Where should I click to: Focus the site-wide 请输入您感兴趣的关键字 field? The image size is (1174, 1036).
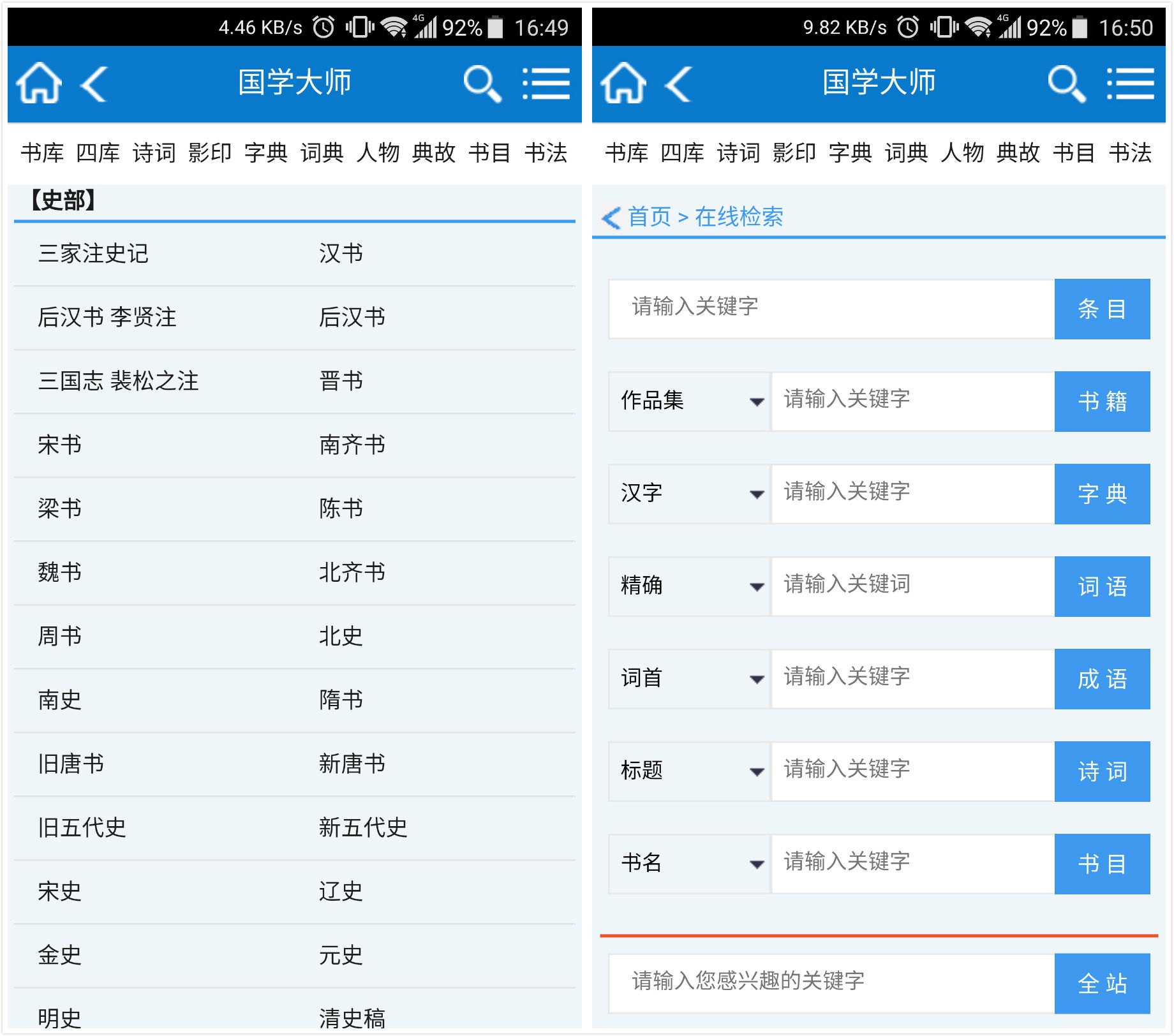(x=832, y=983)
